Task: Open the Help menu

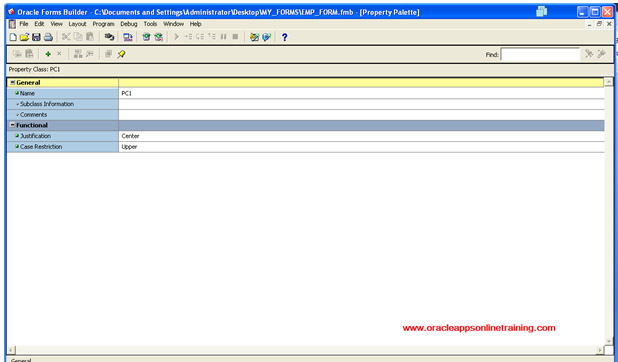Action: [x=195, y=24]
